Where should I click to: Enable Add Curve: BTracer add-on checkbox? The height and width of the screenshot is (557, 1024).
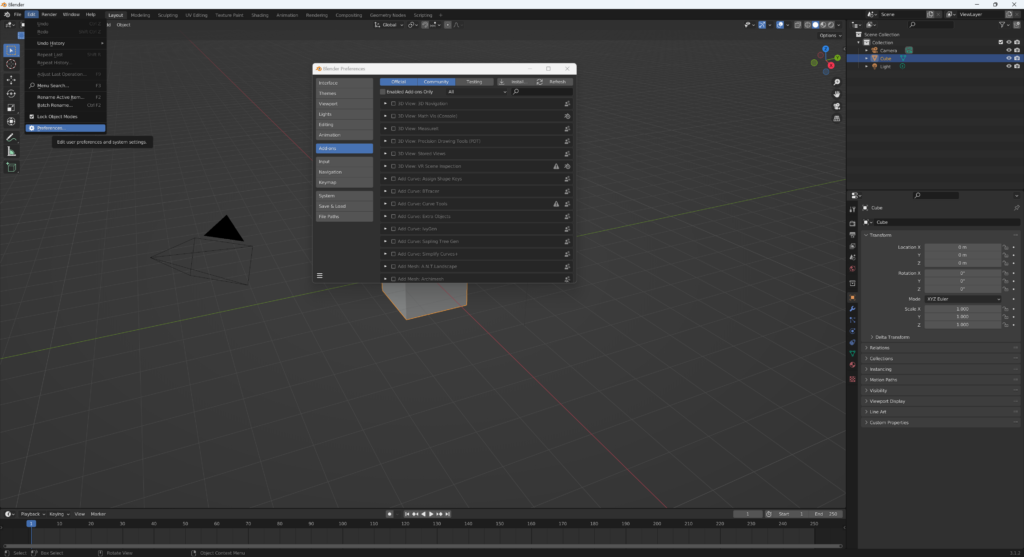coord(393,191)
